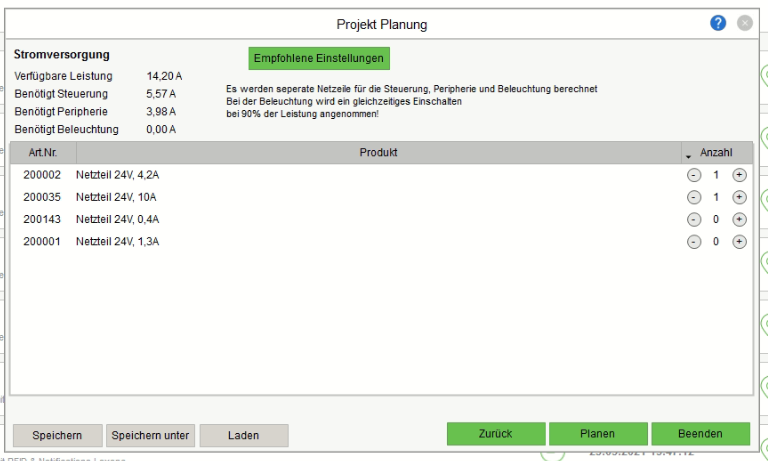768x461 pixels.
Task: Increase quantity of Netzteil 24V, 10A
Action: click(739, 197)
